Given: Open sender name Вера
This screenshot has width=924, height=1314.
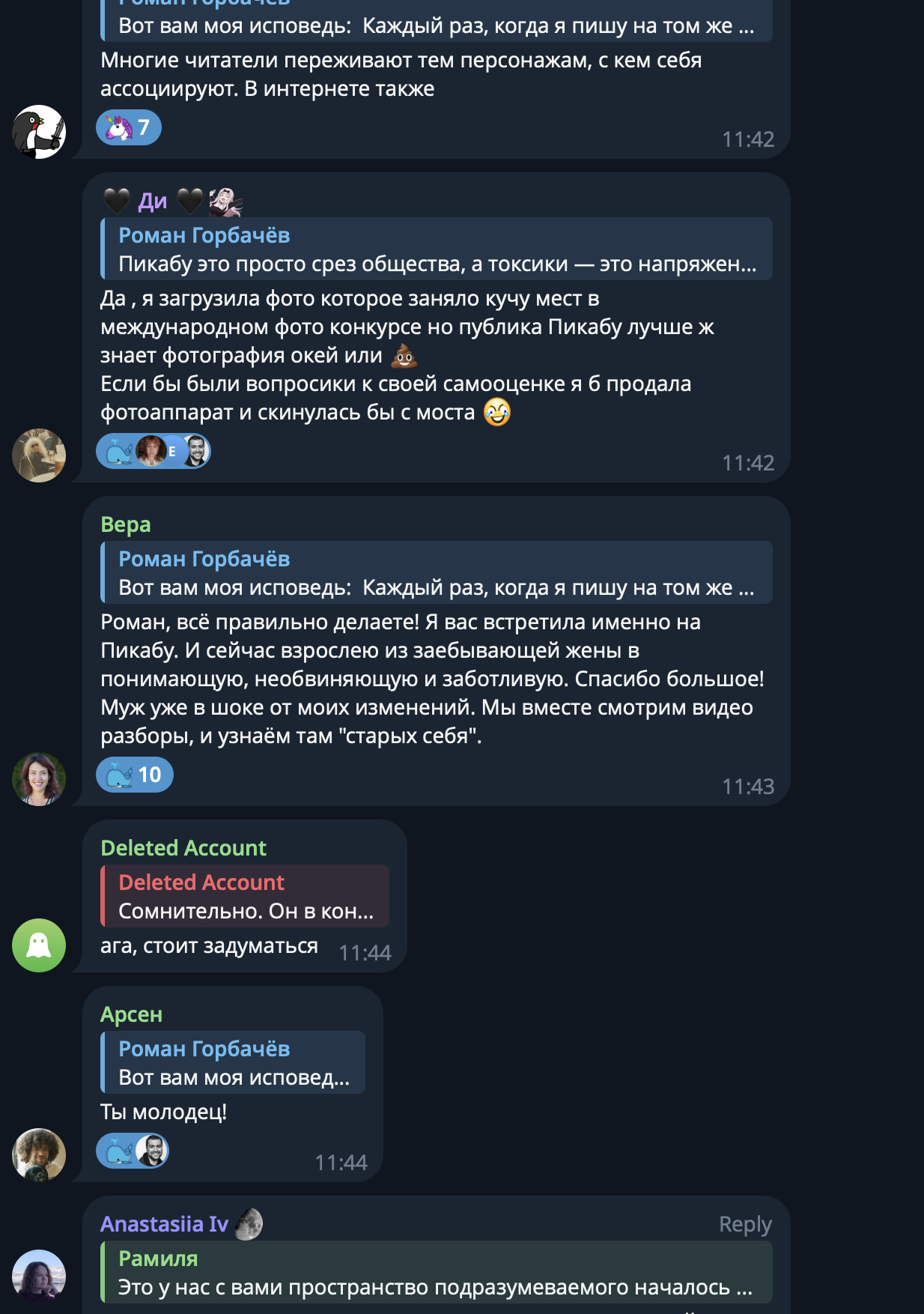Looking at the screenshot, I should [126, 524].
